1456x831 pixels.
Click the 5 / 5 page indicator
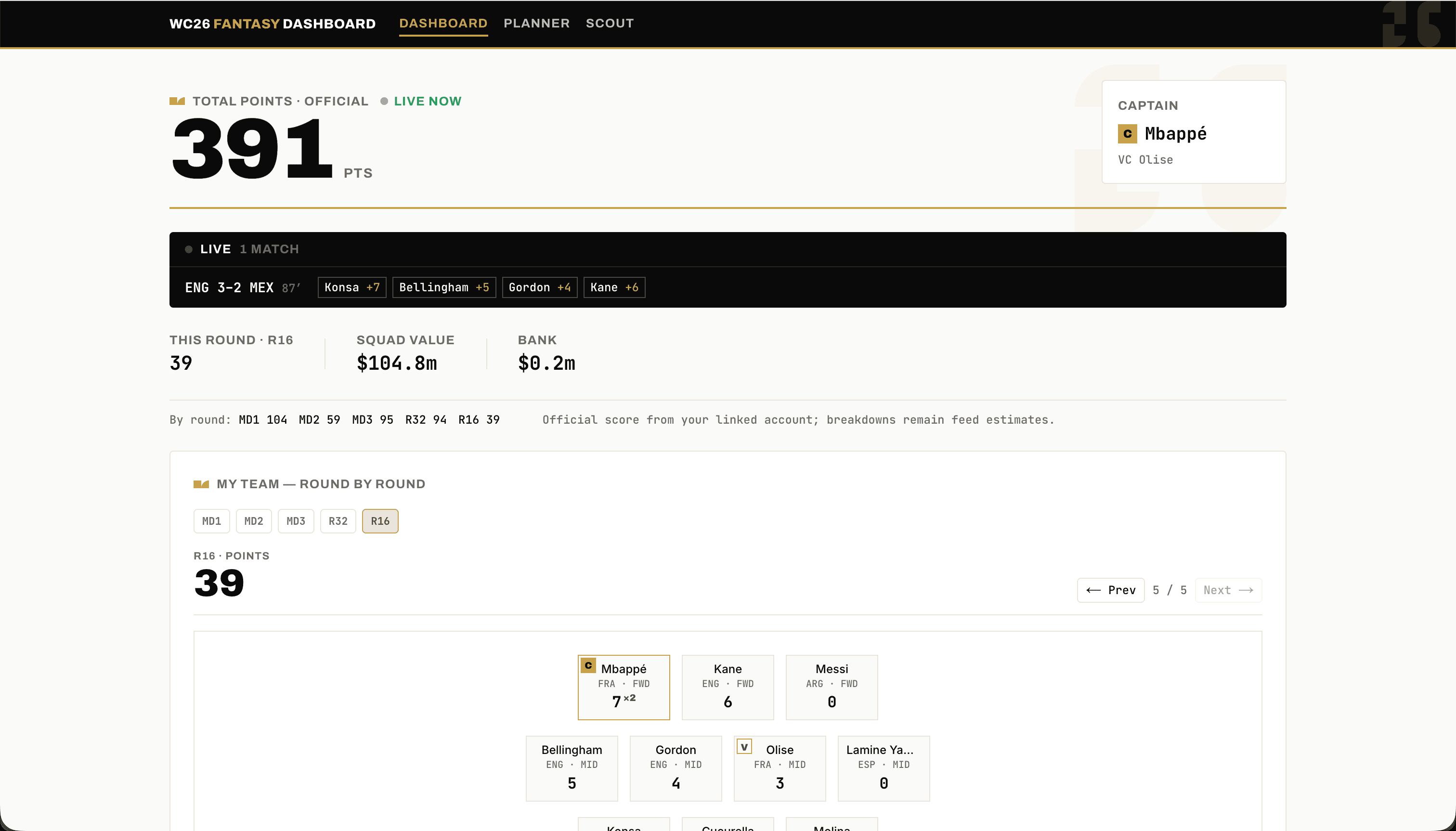pyautogui.click(x=1170, y=590)
